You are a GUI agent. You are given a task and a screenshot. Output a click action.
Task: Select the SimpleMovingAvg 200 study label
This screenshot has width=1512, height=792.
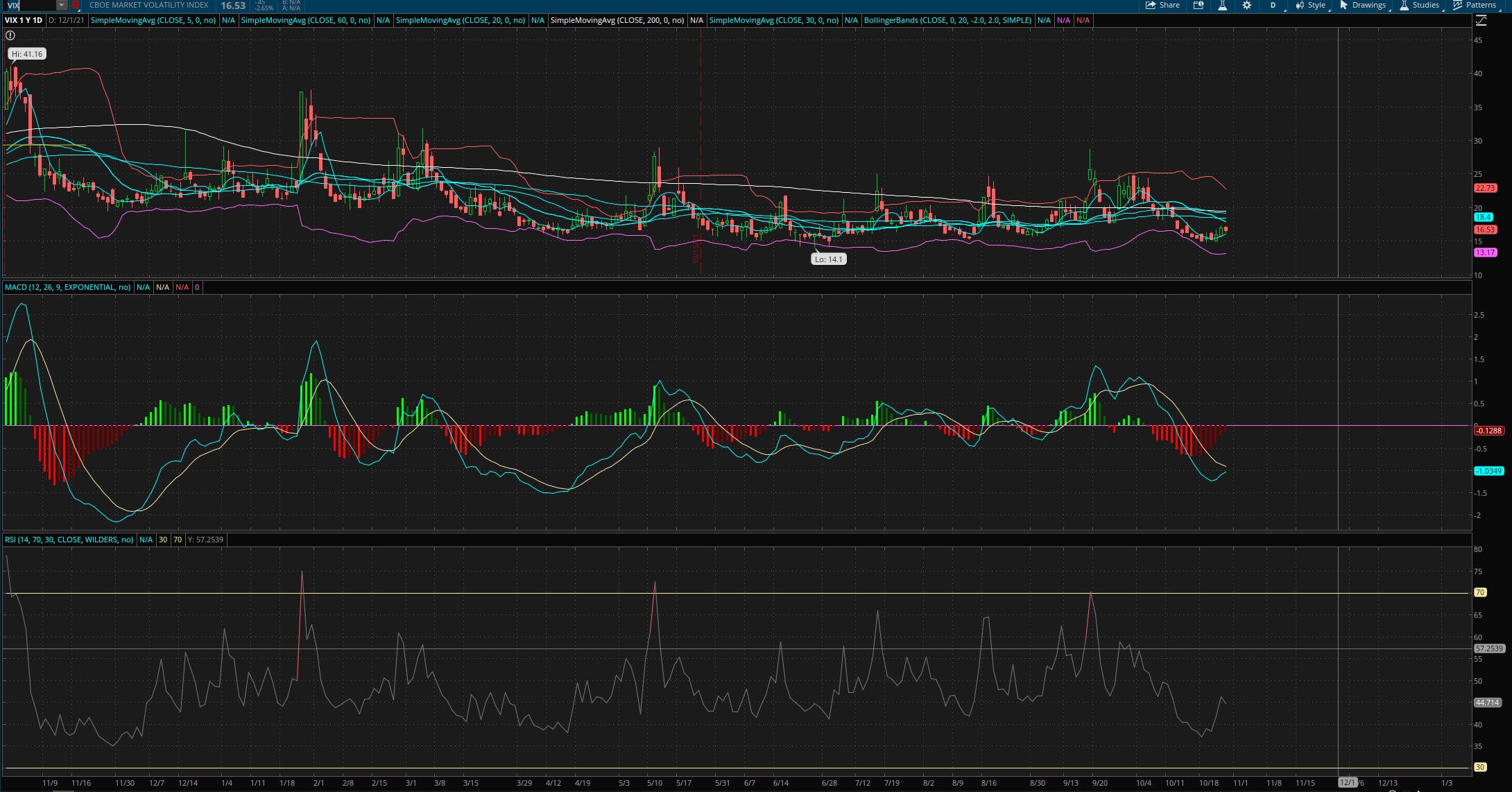pos(617,20)
